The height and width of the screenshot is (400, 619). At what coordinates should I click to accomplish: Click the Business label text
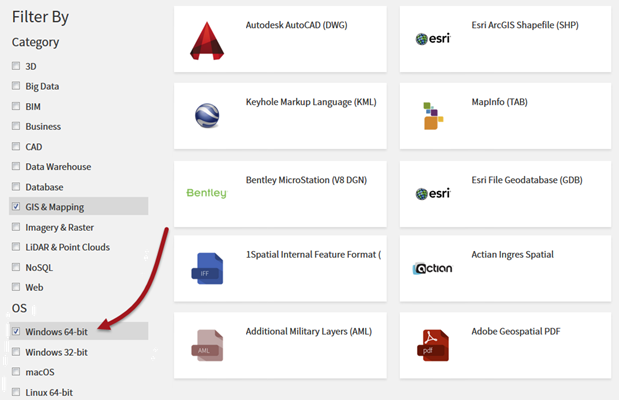pyautogui.click(x=43, y=127)
